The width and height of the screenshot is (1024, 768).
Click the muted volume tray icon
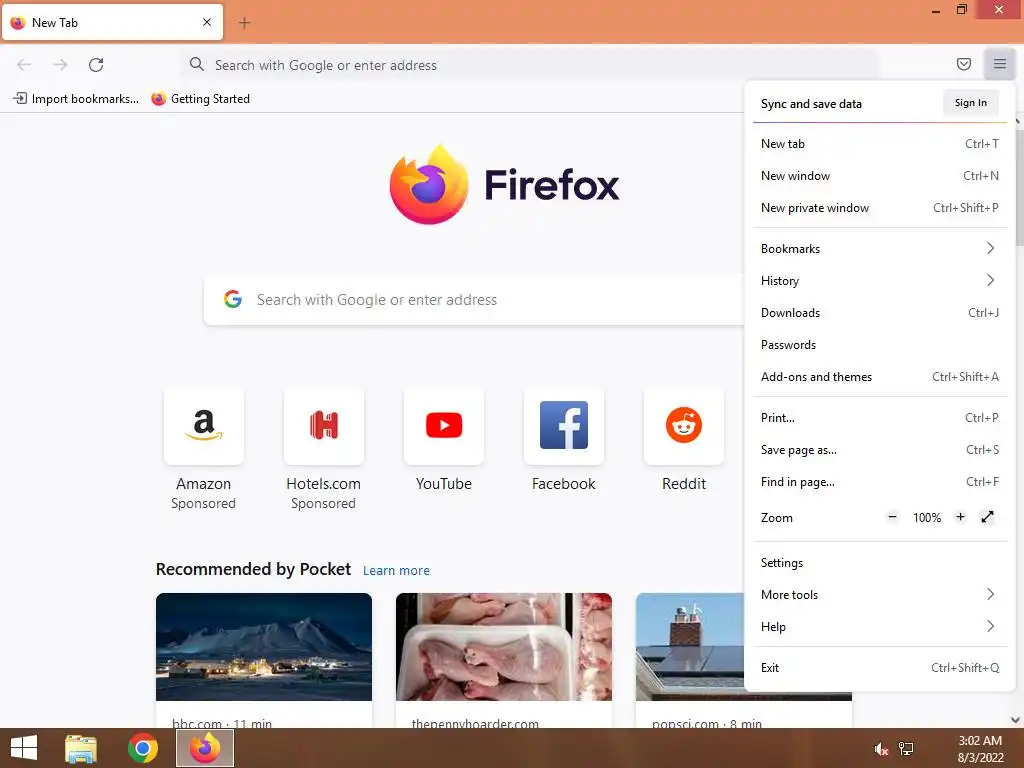coord(881,749)
